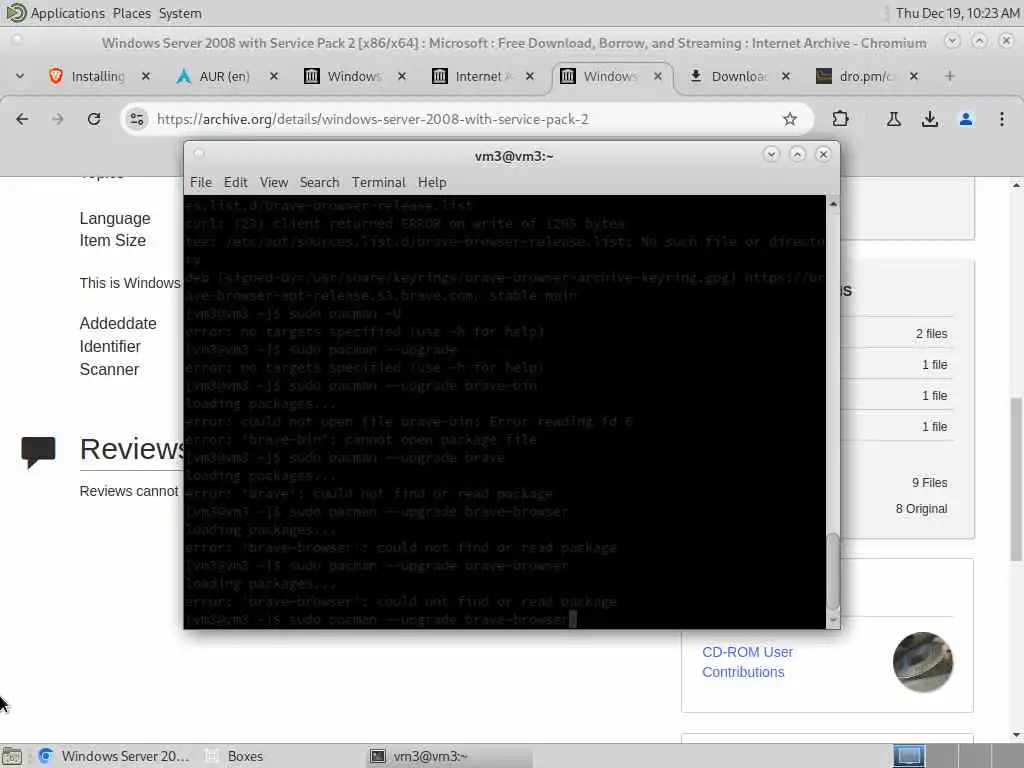Close the Installing tab
This screenshot has height=768, width=1024.
[146, 76]
